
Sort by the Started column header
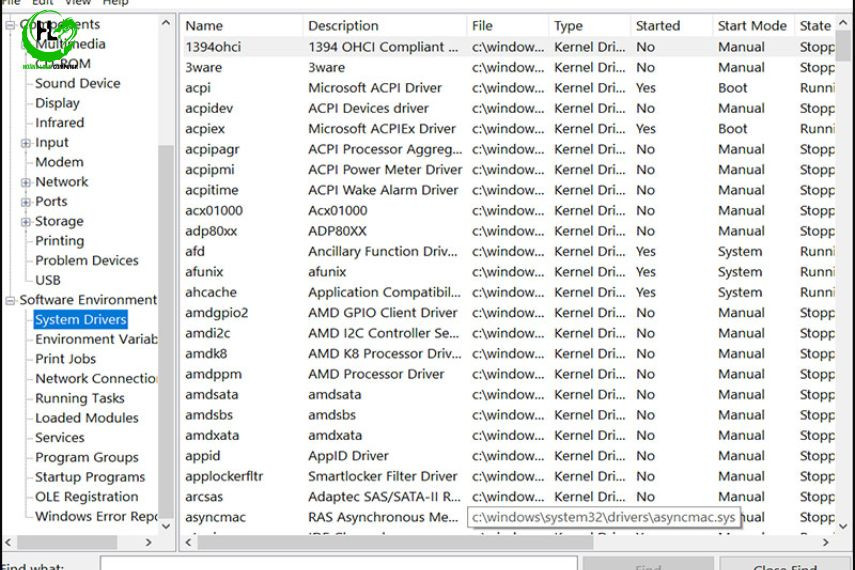[672, 26]
